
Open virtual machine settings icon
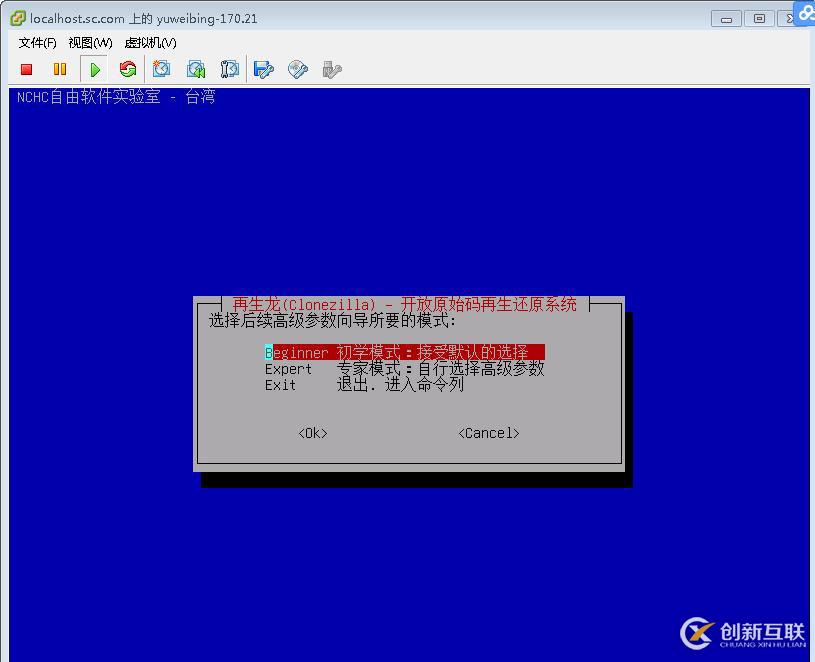261,68
